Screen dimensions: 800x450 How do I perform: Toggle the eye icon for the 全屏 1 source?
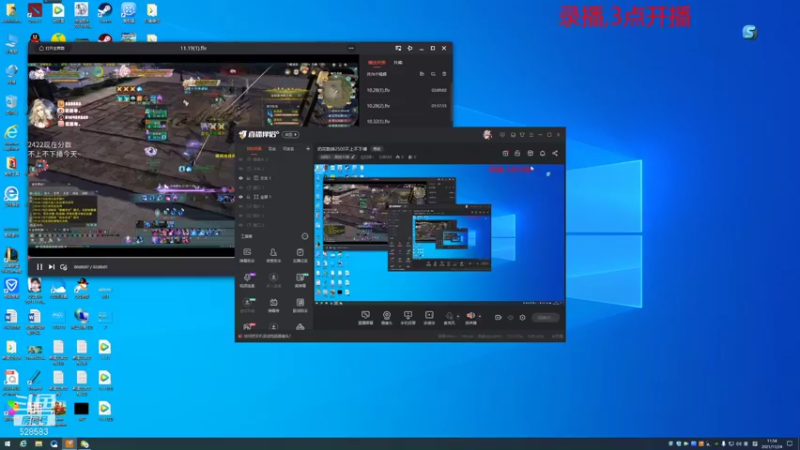[x=241, y=197]
